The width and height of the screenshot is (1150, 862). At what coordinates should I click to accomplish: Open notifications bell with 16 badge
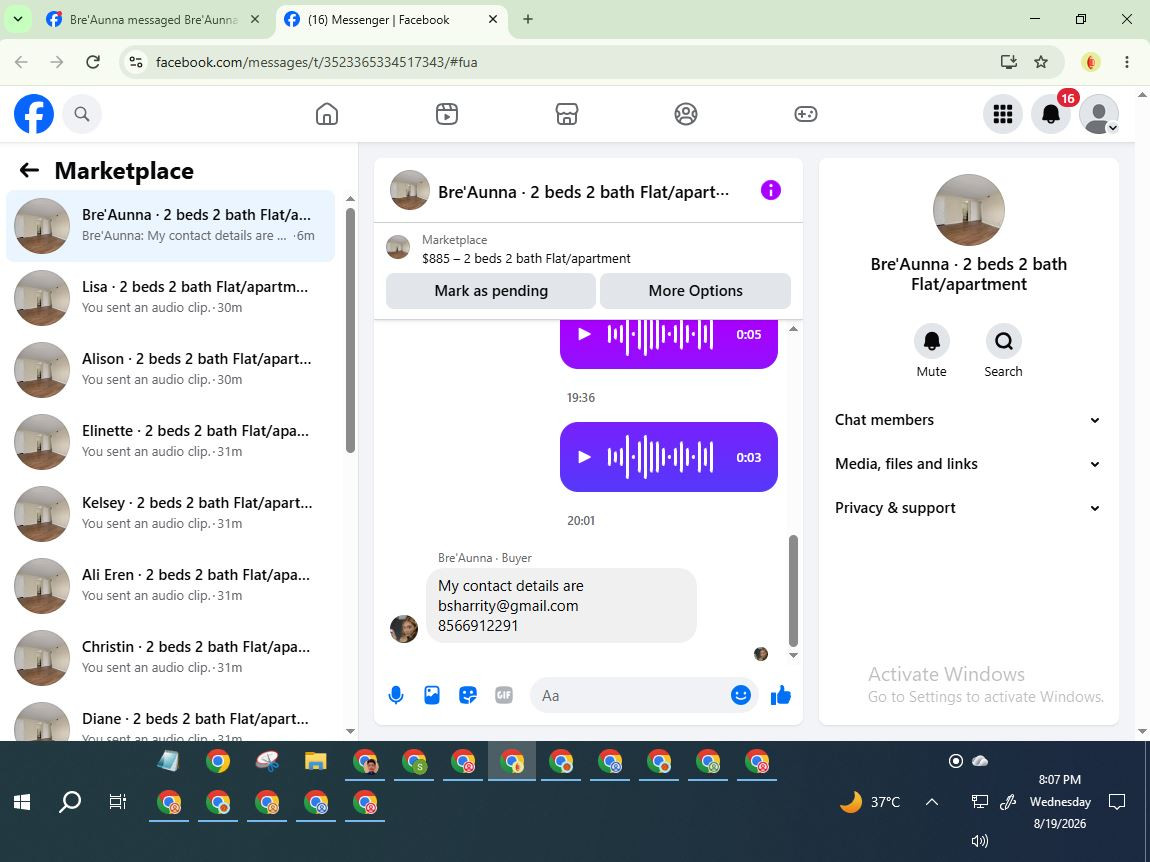[1051, 114]
